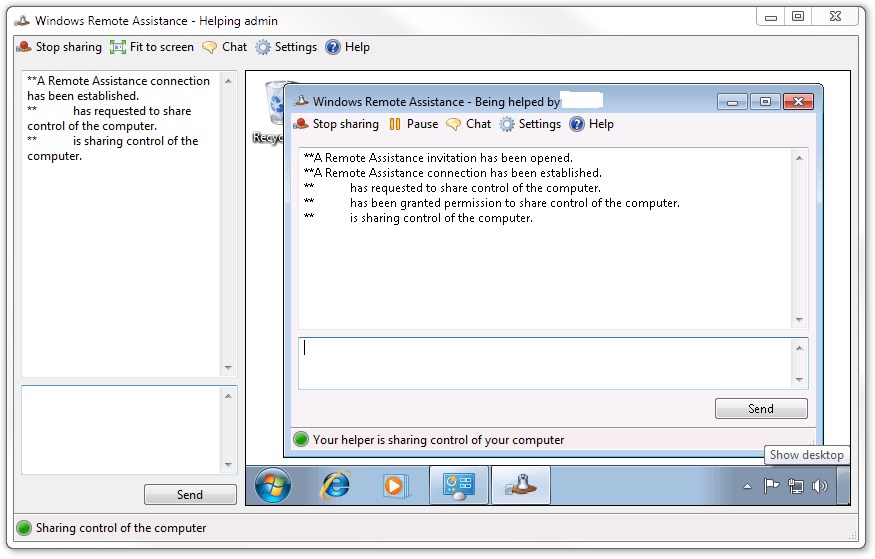Click Send button in the Being helped window

click(761, 409)
